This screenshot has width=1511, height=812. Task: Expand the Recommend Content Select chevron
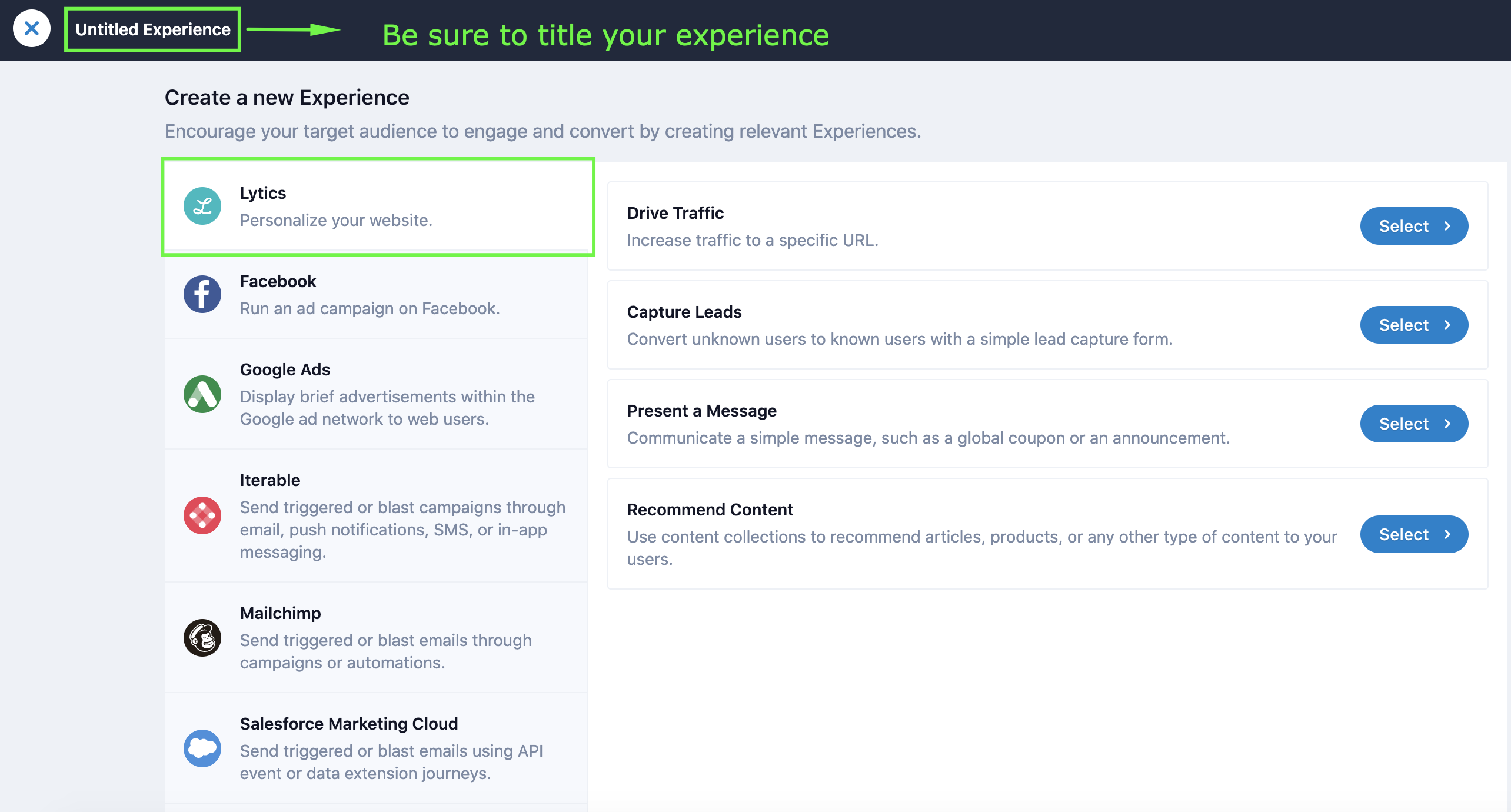[x=1446, y=534]
